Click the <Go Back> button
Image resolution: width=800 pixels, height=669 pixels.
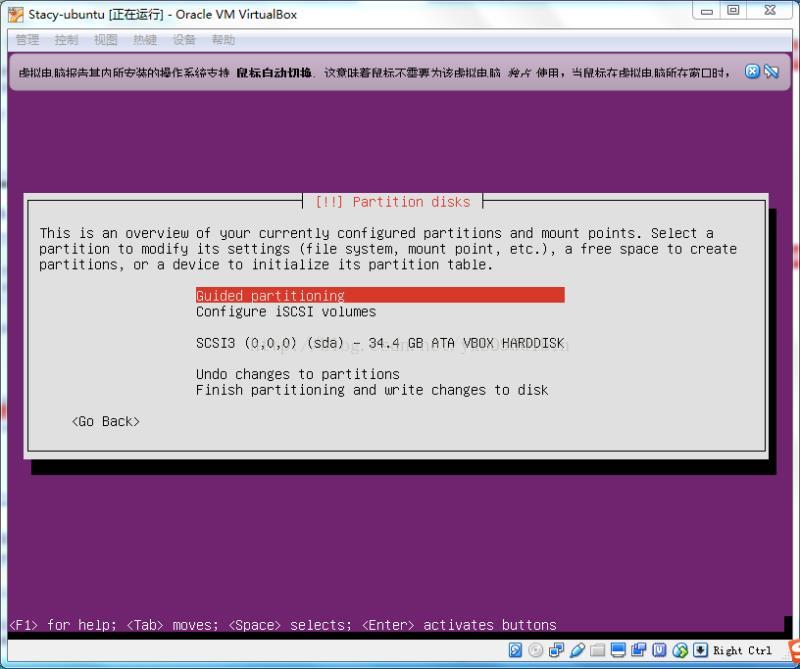pos(106,422)
